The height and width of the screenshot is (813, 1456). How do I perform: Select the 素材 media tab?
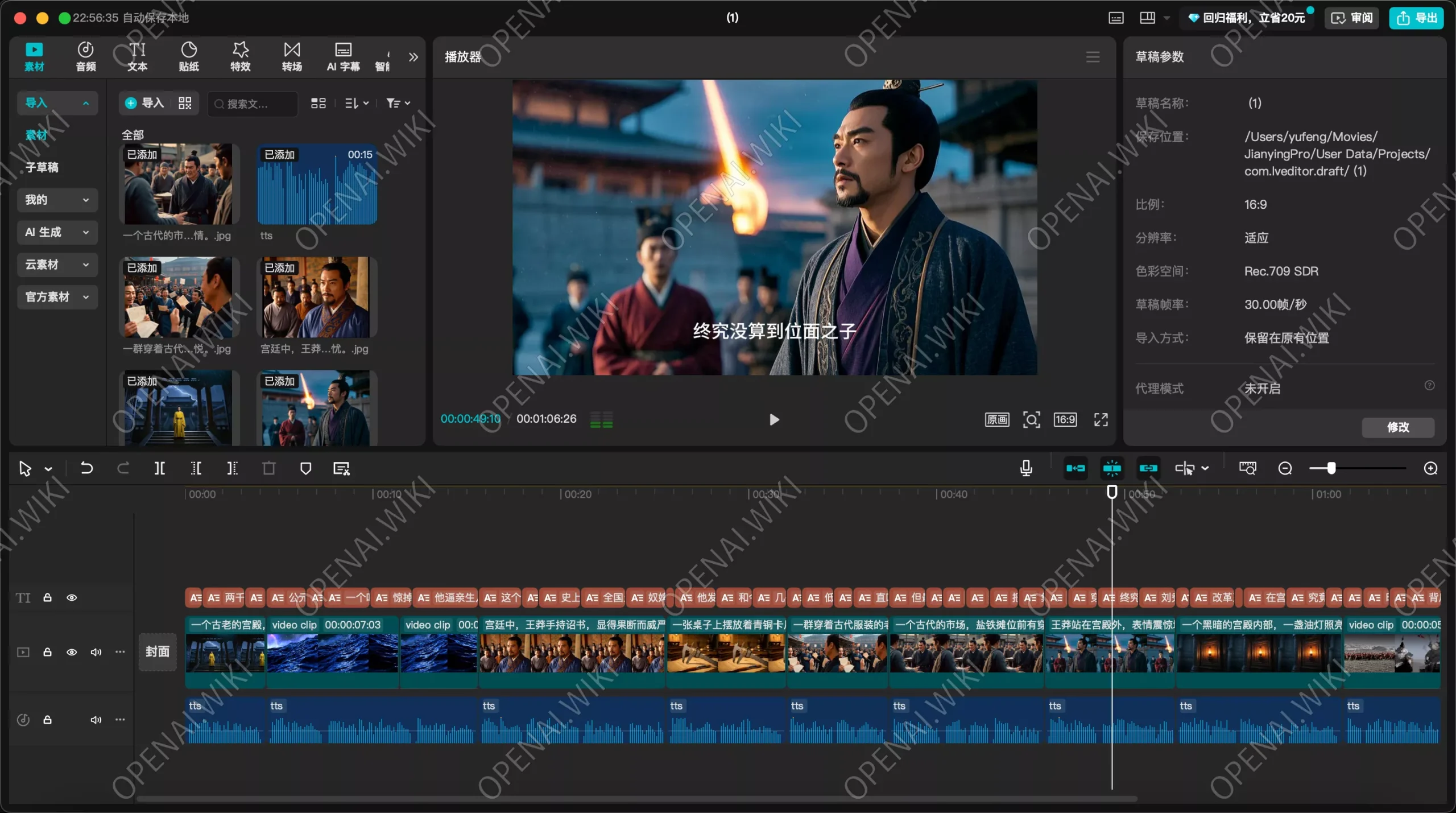pos(34,56)
